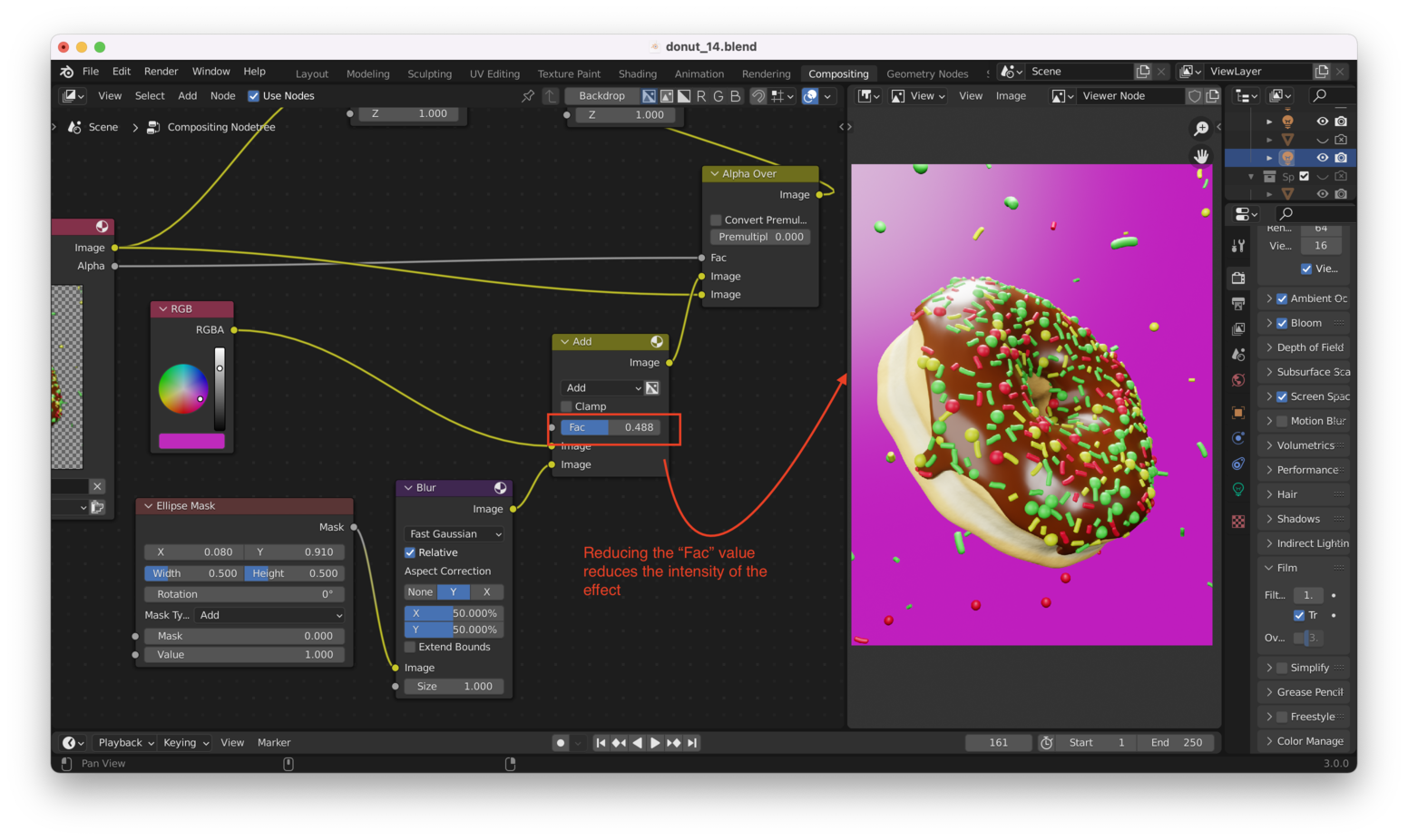The width and height of the screenshot is (1408, 840).
Task: Disable the Use Nodes checkbox
Action: 254,96
